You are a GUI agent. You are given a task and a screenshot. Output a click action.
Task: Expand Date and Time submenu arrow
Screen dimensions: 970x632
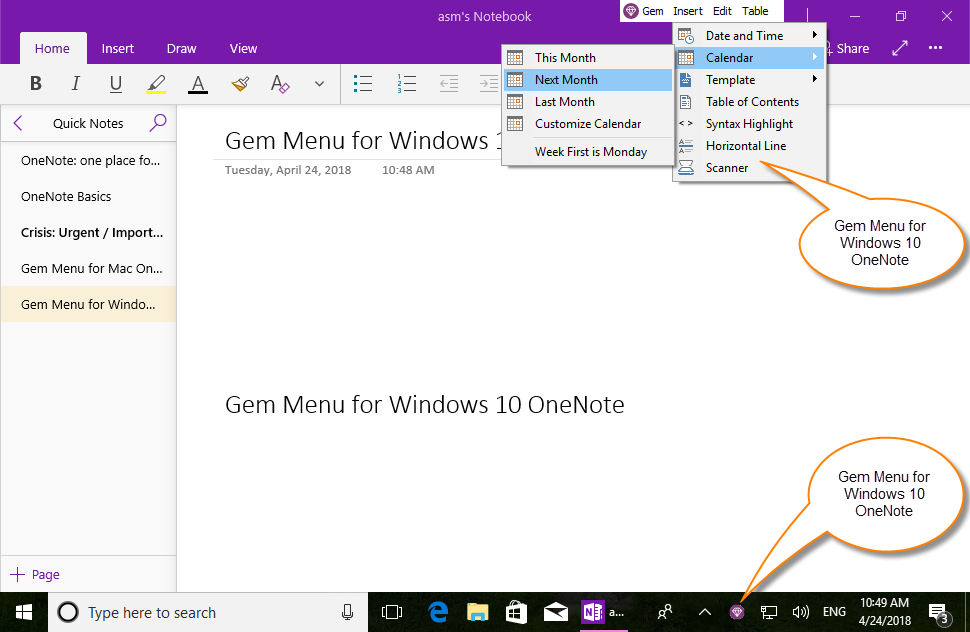point(815,35)
